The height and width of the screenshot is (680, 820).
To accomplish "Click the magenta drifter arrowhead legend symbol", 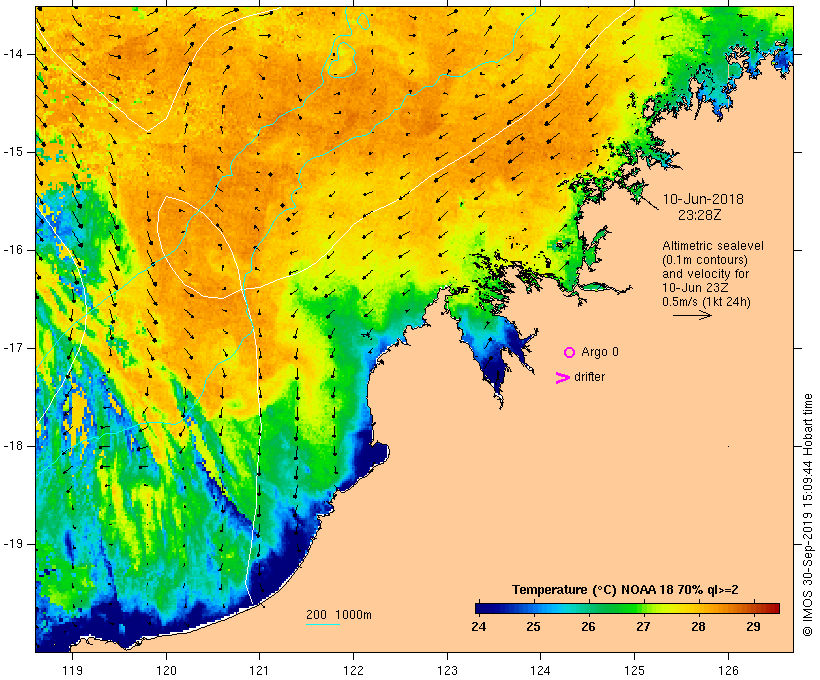I will pos(562,378).
